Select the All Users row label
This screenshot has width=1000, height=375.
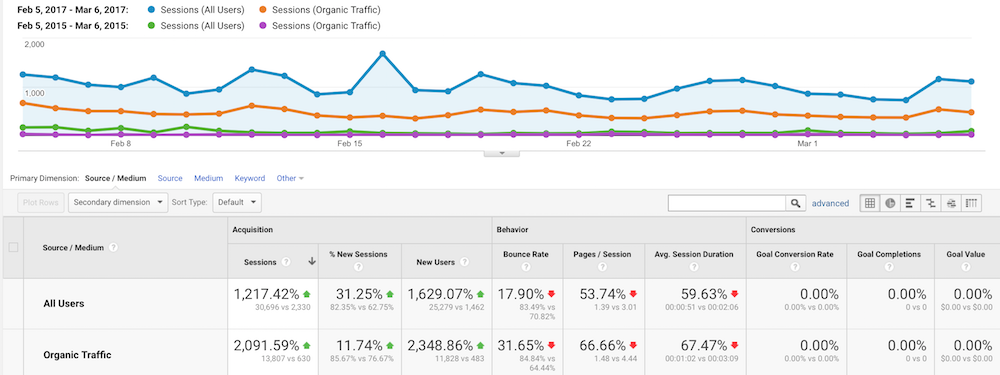(64, 304)
